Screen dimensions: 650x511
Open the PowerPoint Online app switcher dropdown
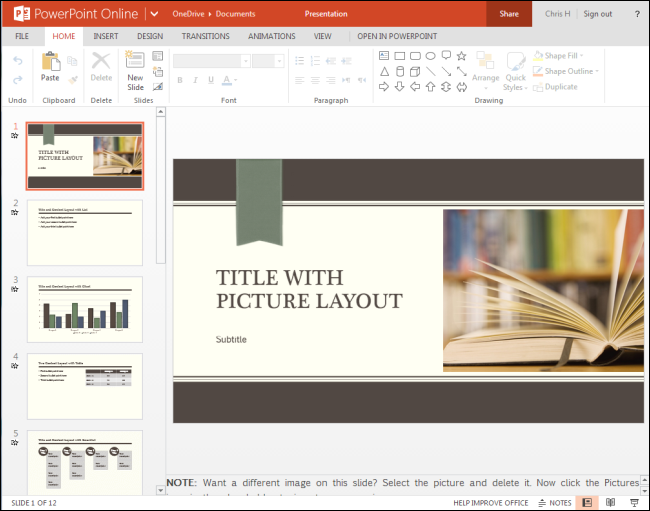click(x=153, y=14)
